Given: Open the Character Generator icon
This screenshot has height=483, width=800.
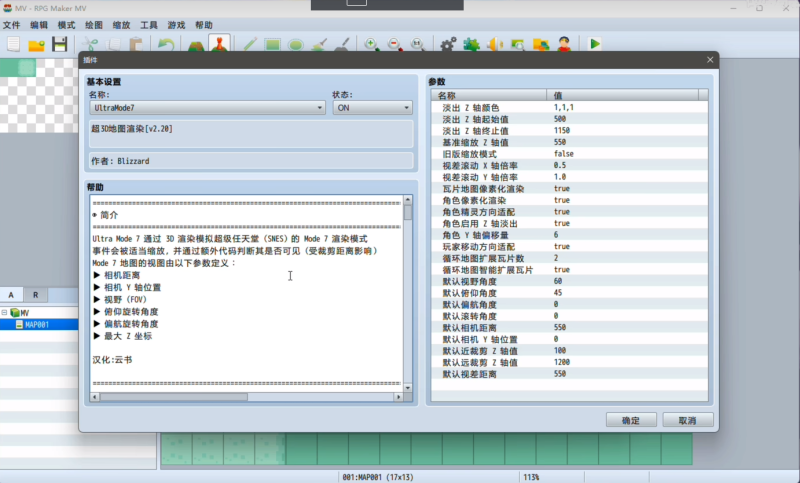Looking at the screenshot, I should pyautogui.click(x=564, y=44).
